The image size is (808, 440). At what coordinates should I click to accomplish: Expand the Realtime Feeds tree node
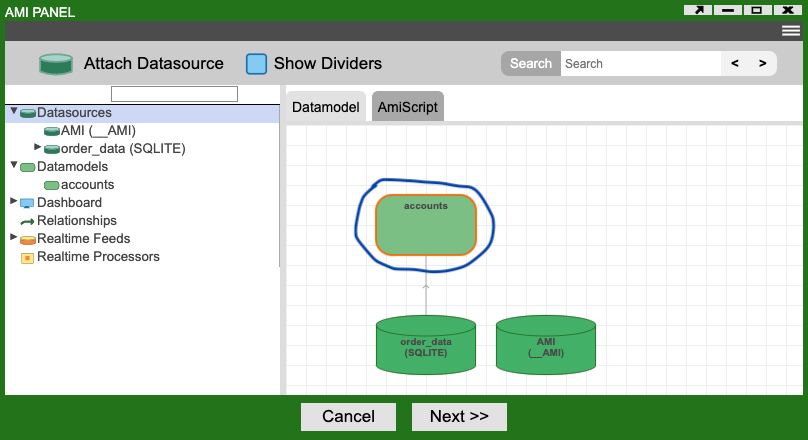tap(13, 238)
